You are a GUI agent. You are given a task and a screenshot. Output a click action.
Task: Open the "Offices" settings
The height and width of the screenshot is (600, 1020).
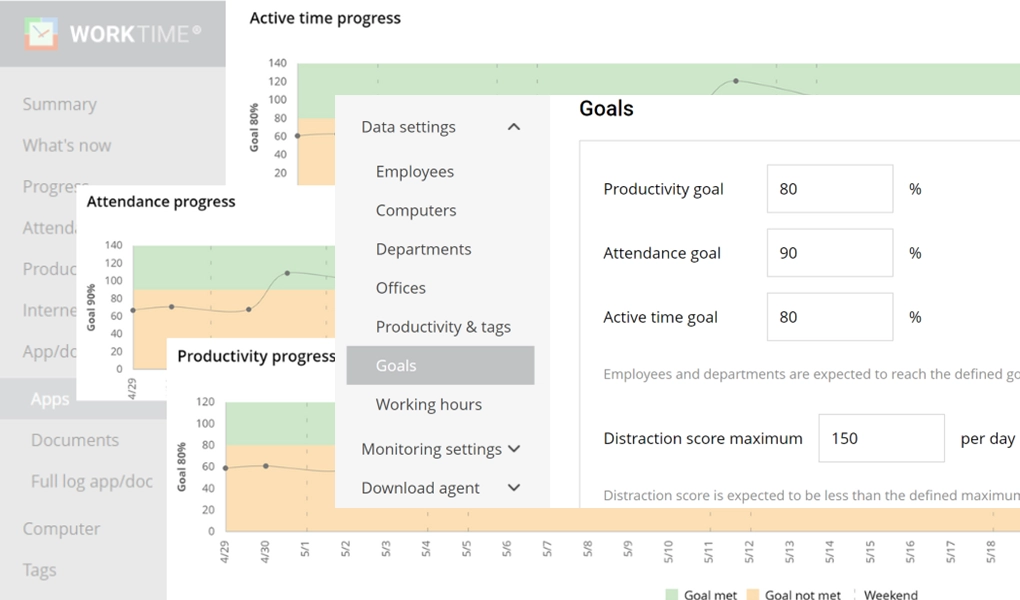tap(400, 288)
